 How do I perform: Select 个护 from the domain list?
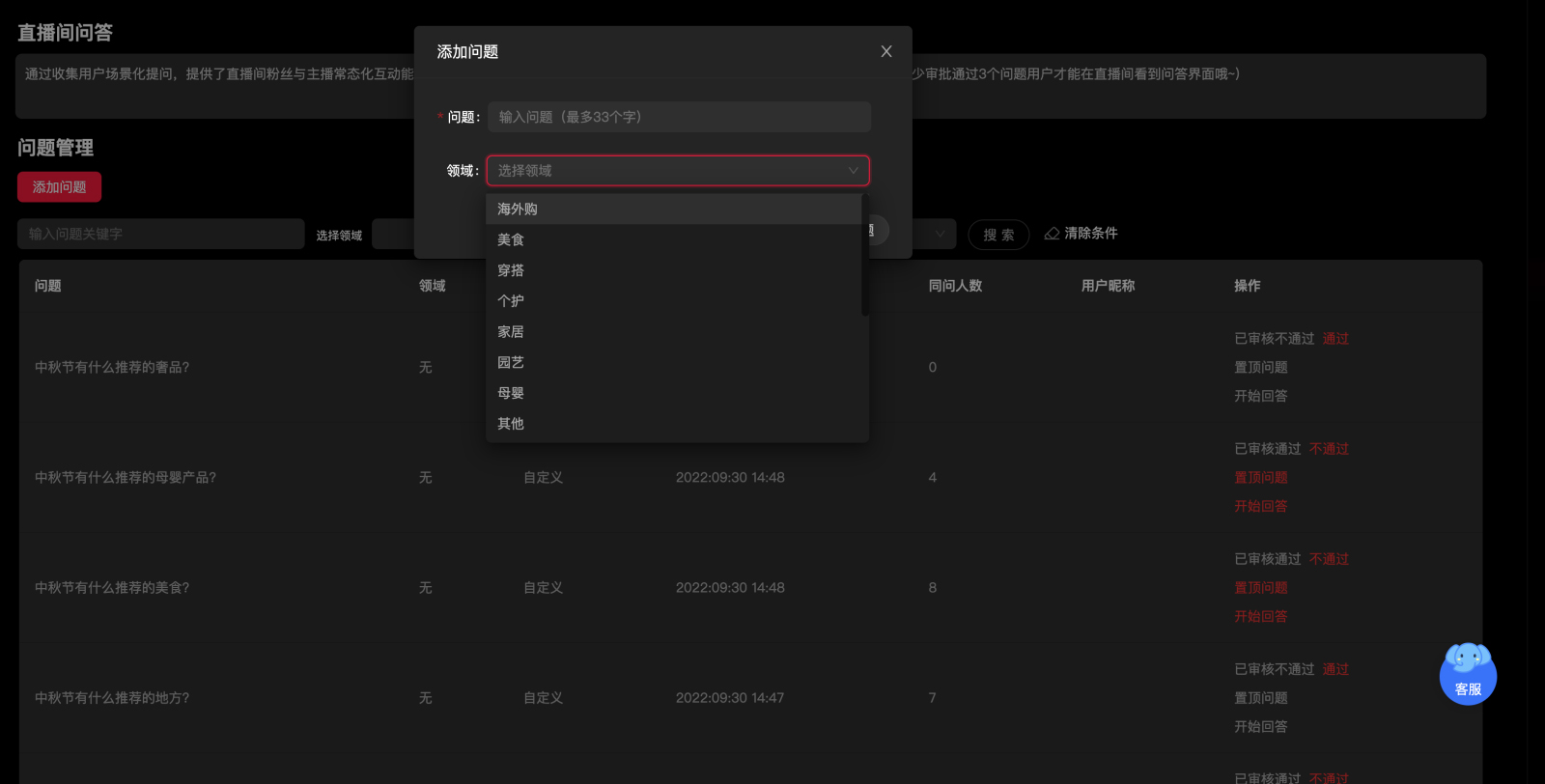click(673, 301)
